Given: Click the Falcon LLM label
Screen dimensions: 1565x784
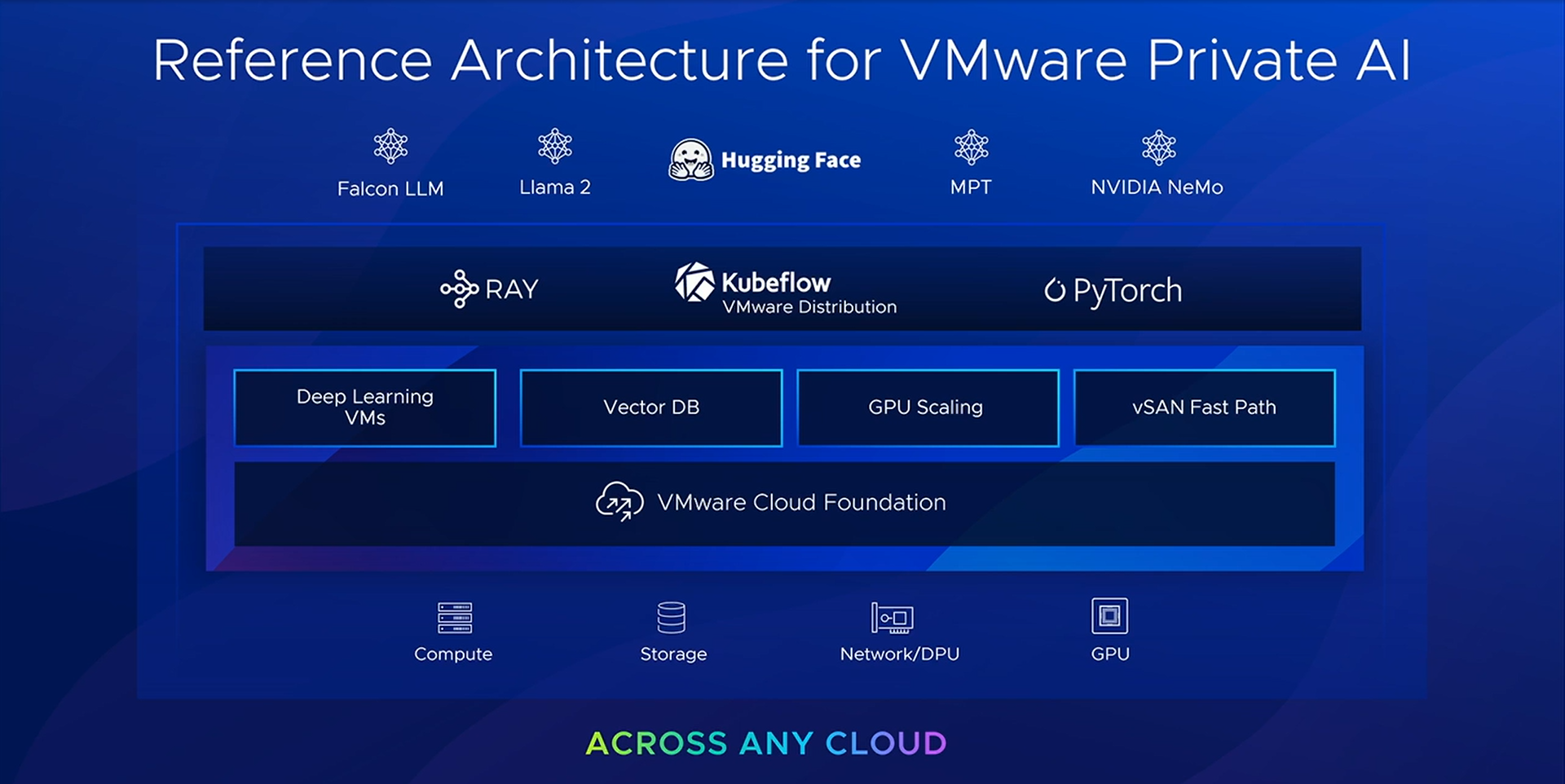Looking at the screenshot, I should coord(390,188).
